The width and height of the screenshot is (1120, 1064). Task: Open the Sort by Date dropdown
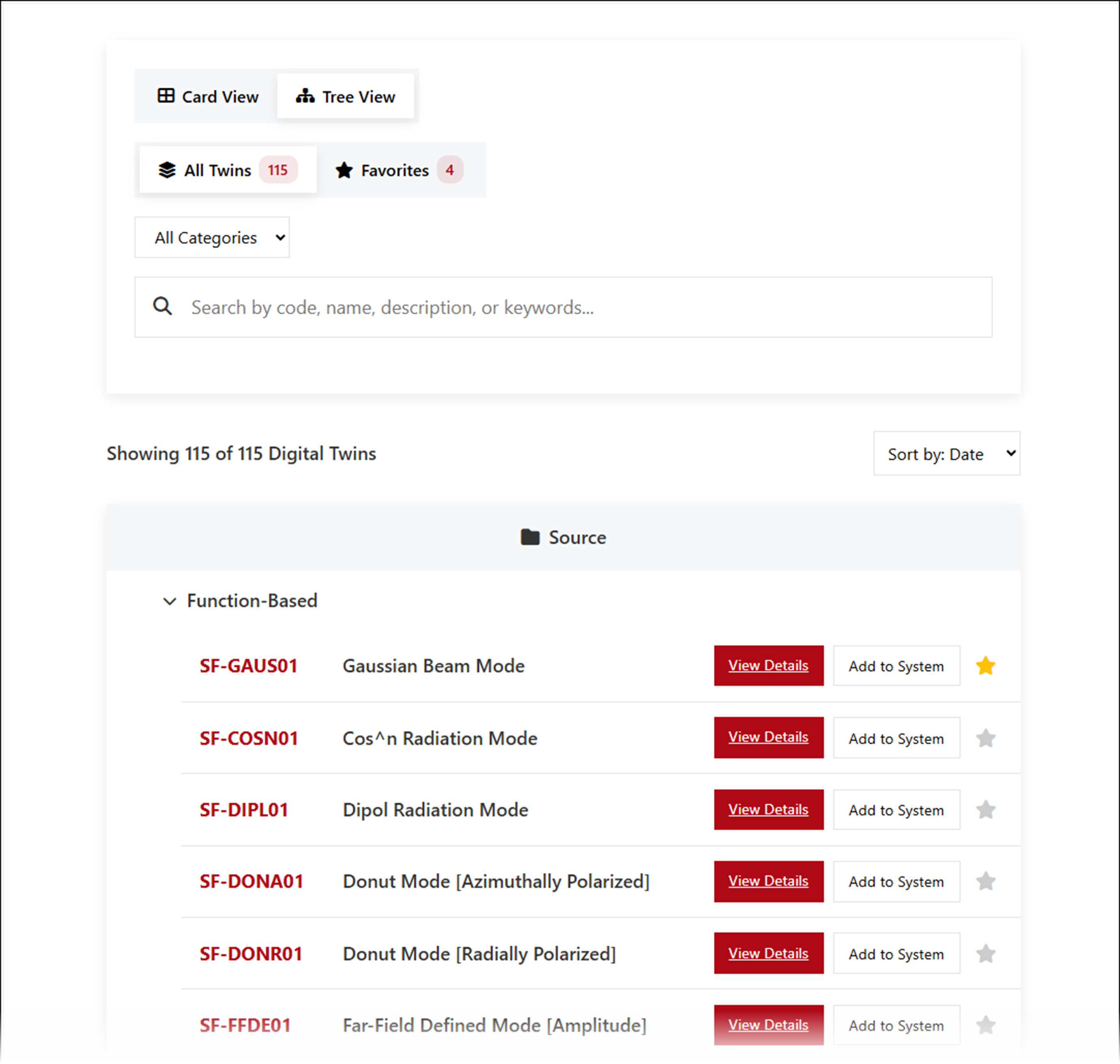coord(946,454)
